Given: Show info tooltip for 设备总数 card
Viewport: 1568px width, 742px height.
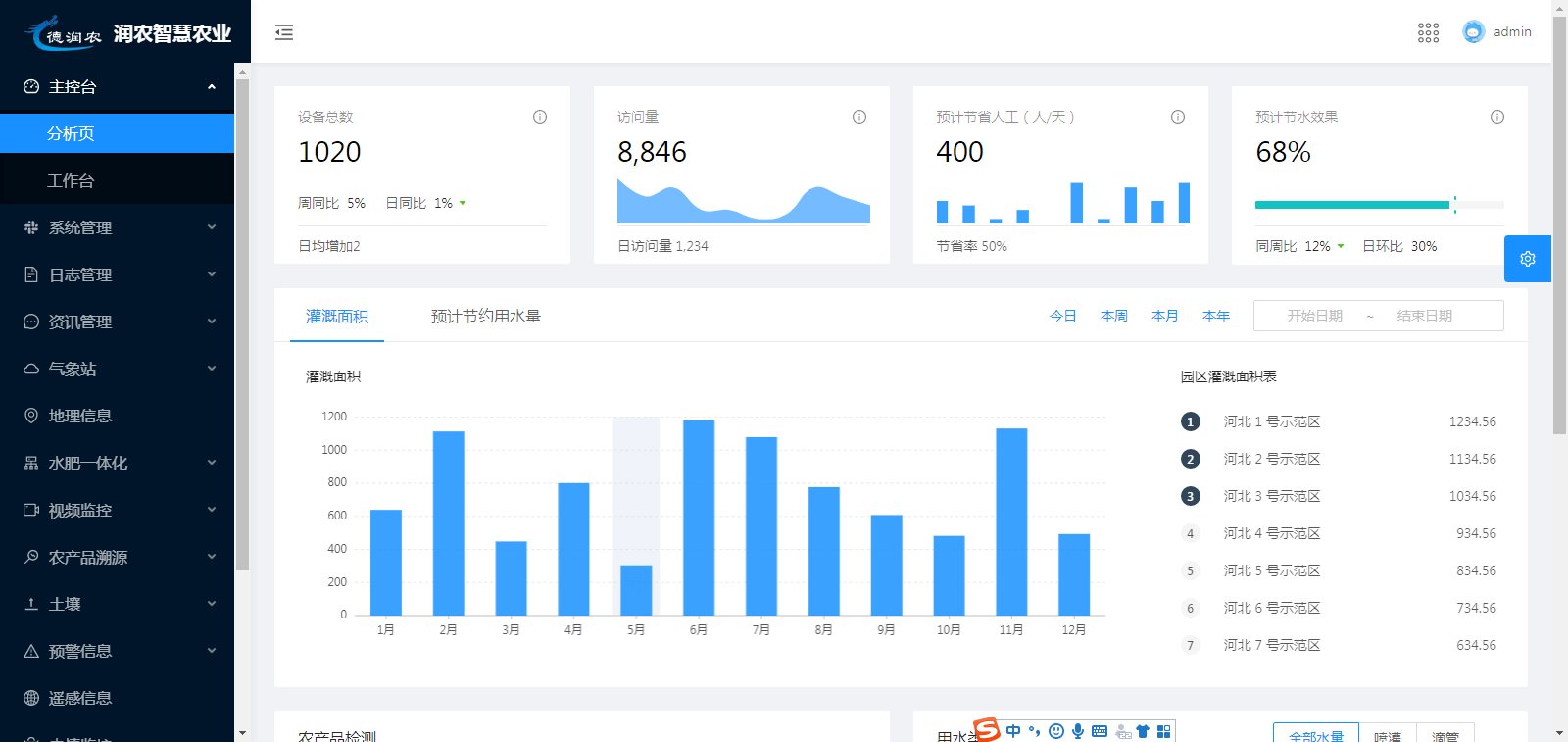Looking at the screenshot, I should tap(539, 117).
